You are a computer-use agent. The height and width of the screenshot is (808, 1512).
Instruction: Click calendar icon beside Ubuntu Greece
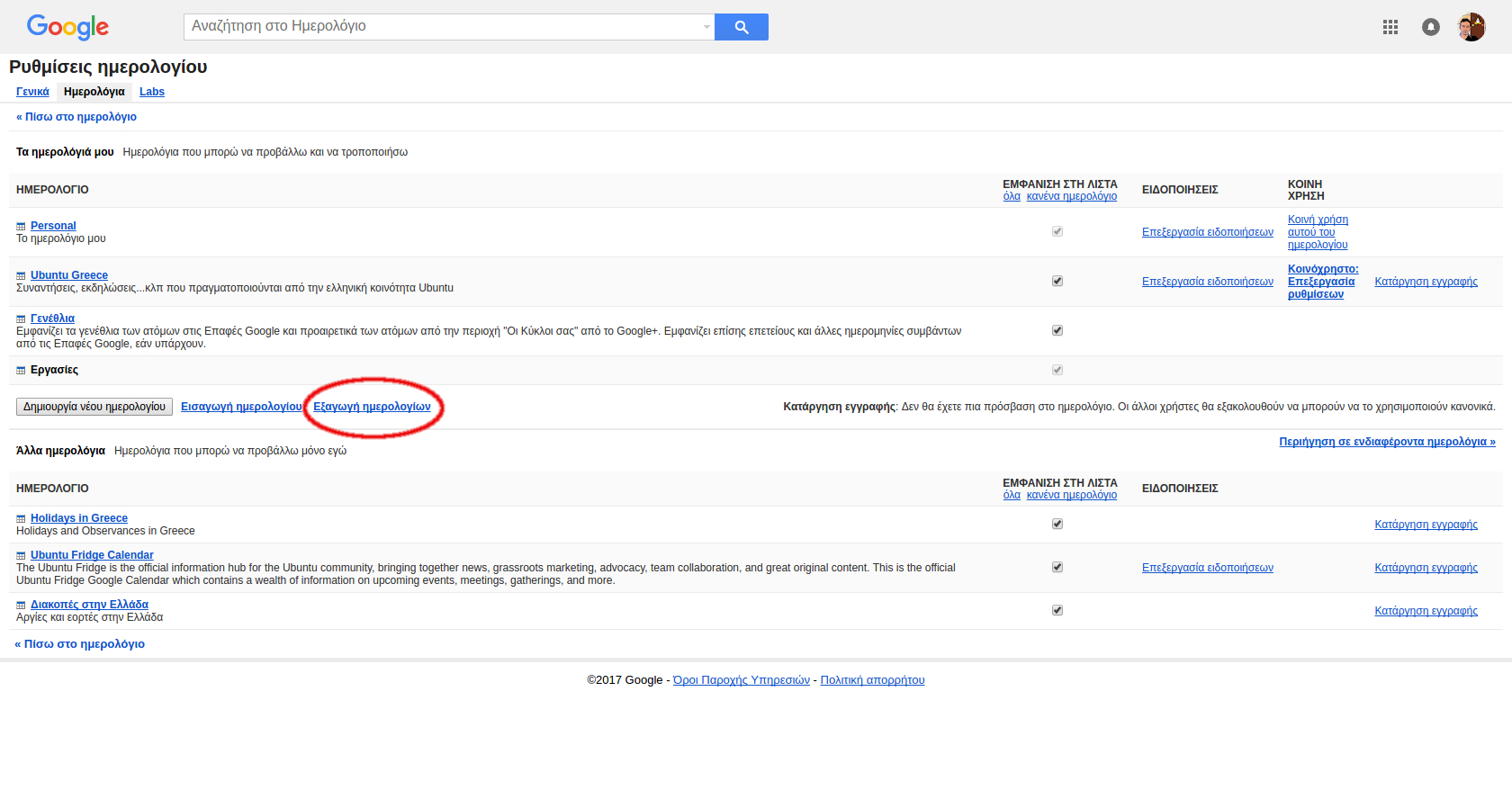tap(21, 276)
